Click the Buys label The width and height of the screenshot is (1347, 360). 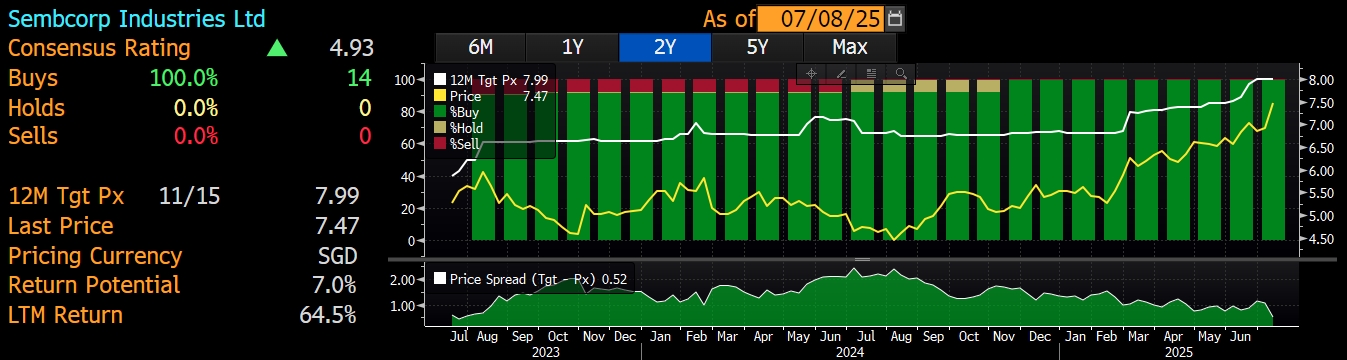[33, 78]
